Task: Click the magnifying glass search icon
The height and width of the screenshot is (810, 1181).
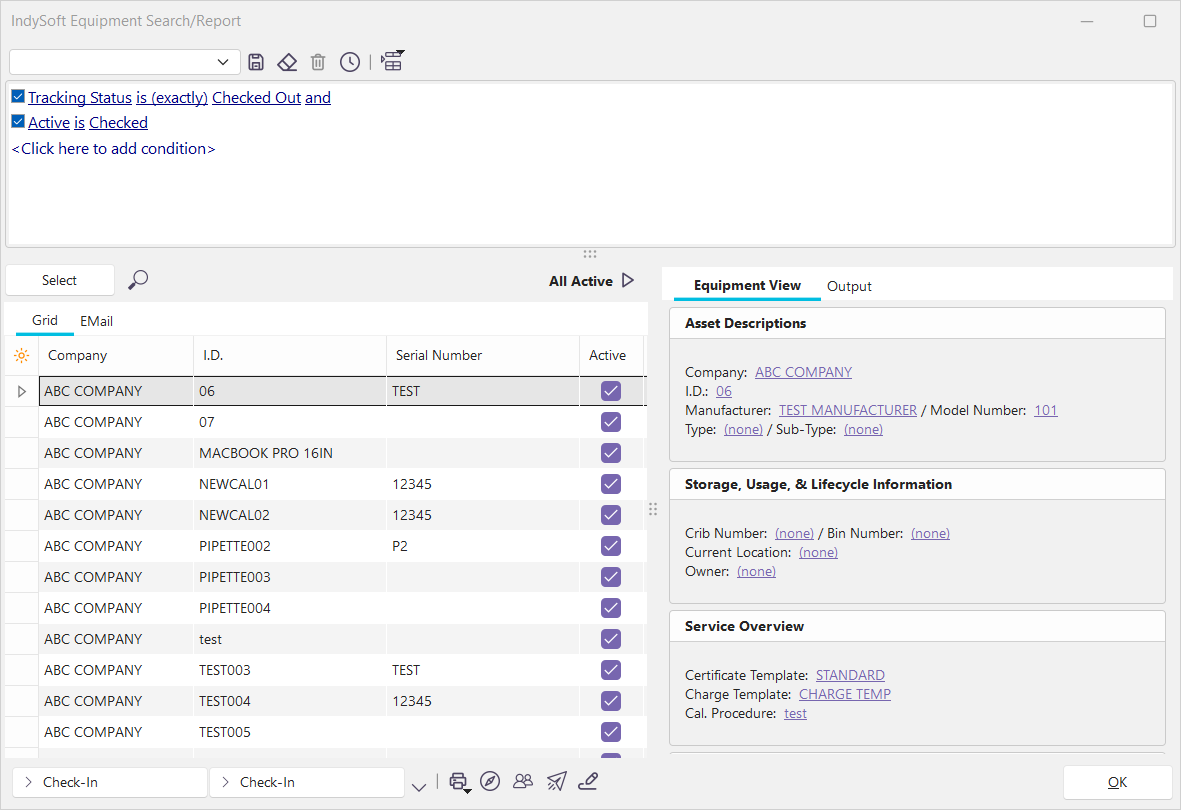Action: [x=139, y=280]
